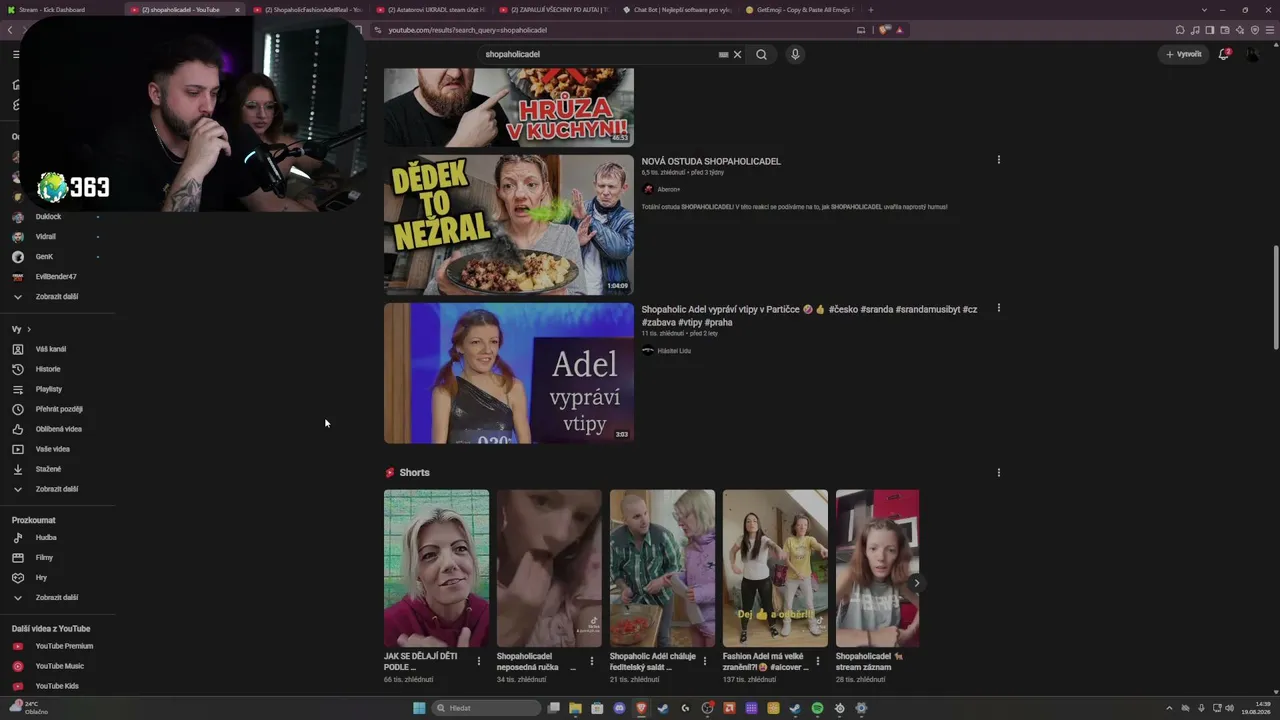
Task: Open the Aberon+ channel link
Action: click(x=668, y=189)
